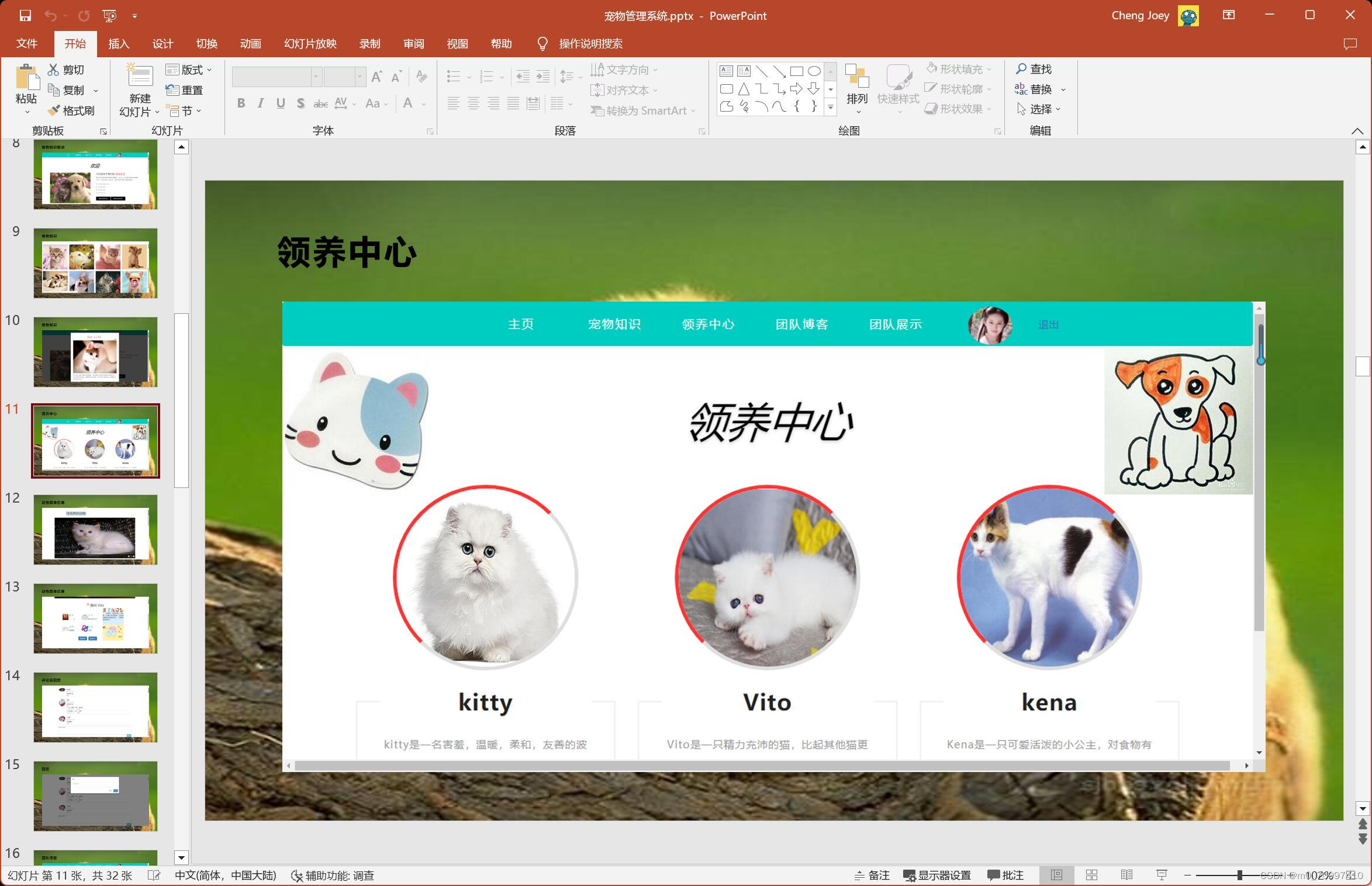Image resolution: width=1372 pixels, height=886 pixels.
Task: Click the 查找 find button
Action: pyautogui.click(x=1034, y=69)
